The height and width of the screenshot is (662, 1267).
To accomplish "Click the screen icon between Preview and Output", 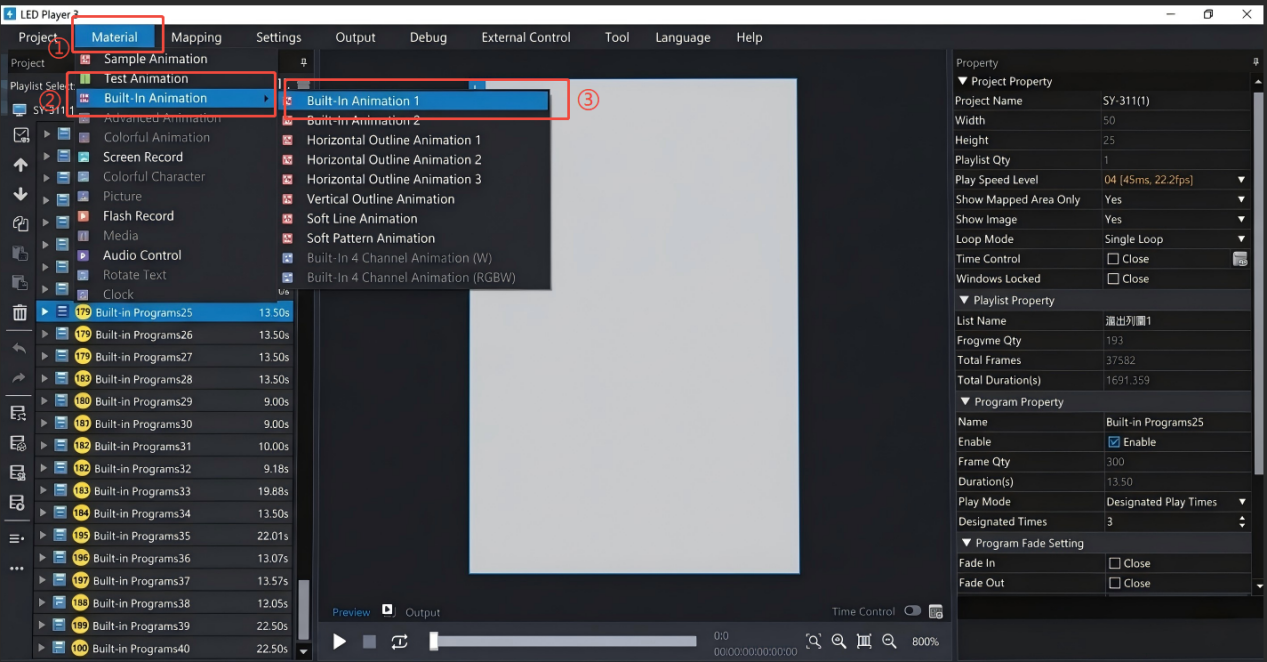I will click(388, 611).
